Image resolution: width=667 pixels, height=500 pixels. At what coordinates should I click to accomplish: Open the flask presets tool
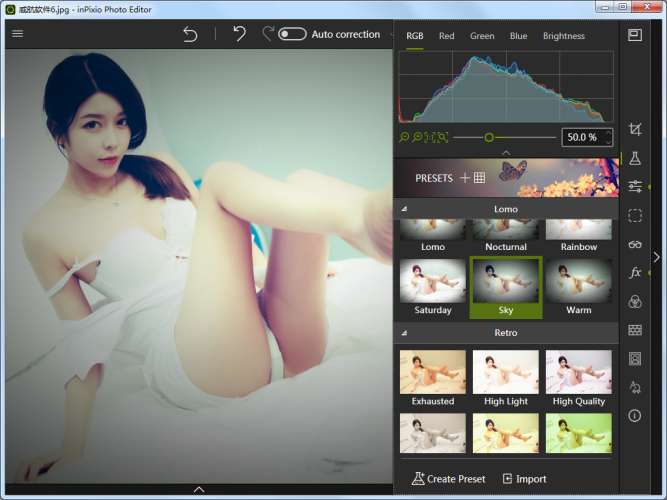[634, 158]
